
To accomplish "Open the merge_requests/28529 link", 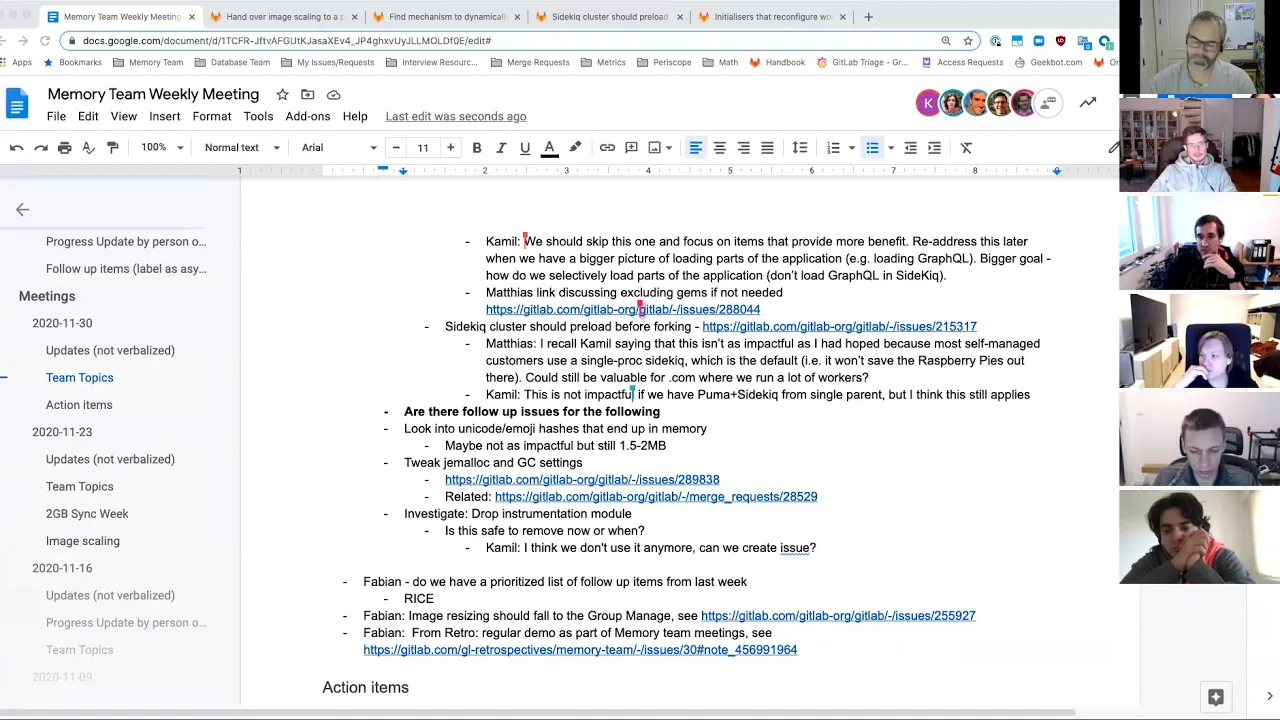I will point(656,497).
